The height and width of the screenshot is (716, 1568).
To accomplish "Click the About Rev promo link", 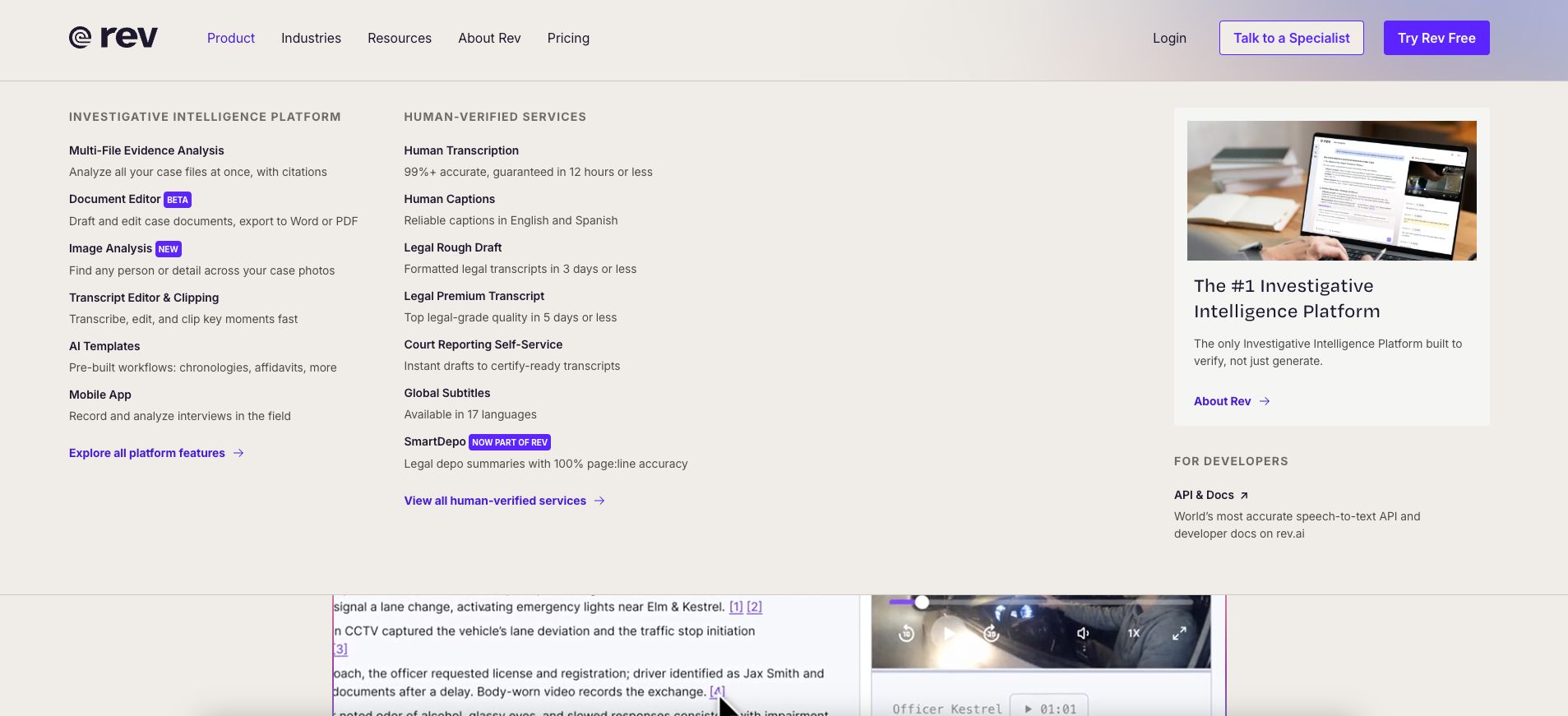I will click(1223, 401).
